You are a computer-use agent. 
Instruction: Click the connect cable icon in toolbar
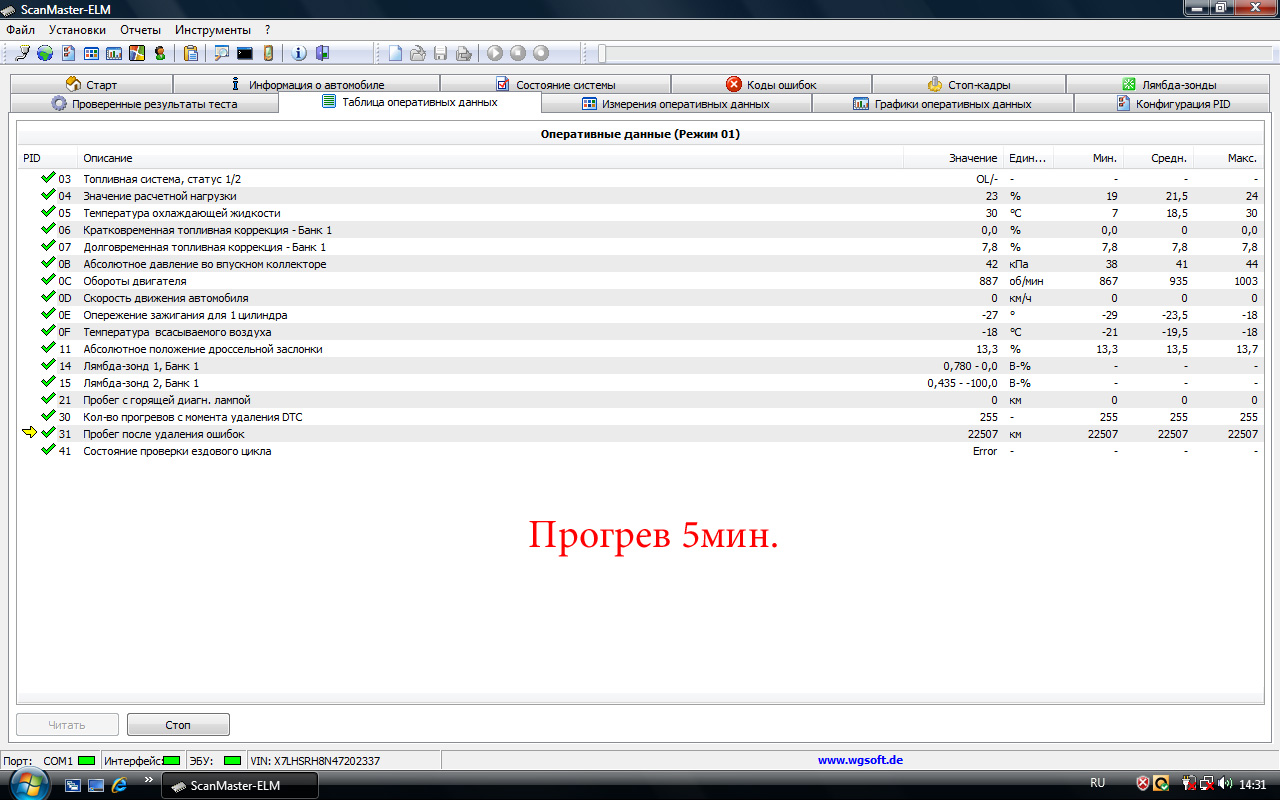point(23,53)
